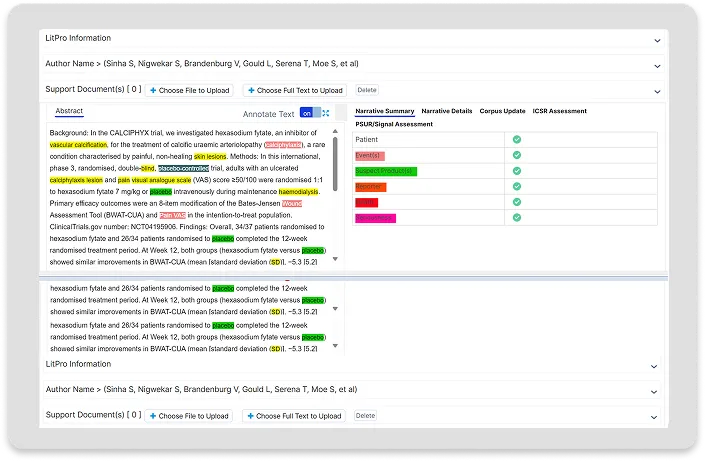Viewport: 705px width, 461px height.
Task: Open the Narrative Summary tab
Action: tap(384, 111)
